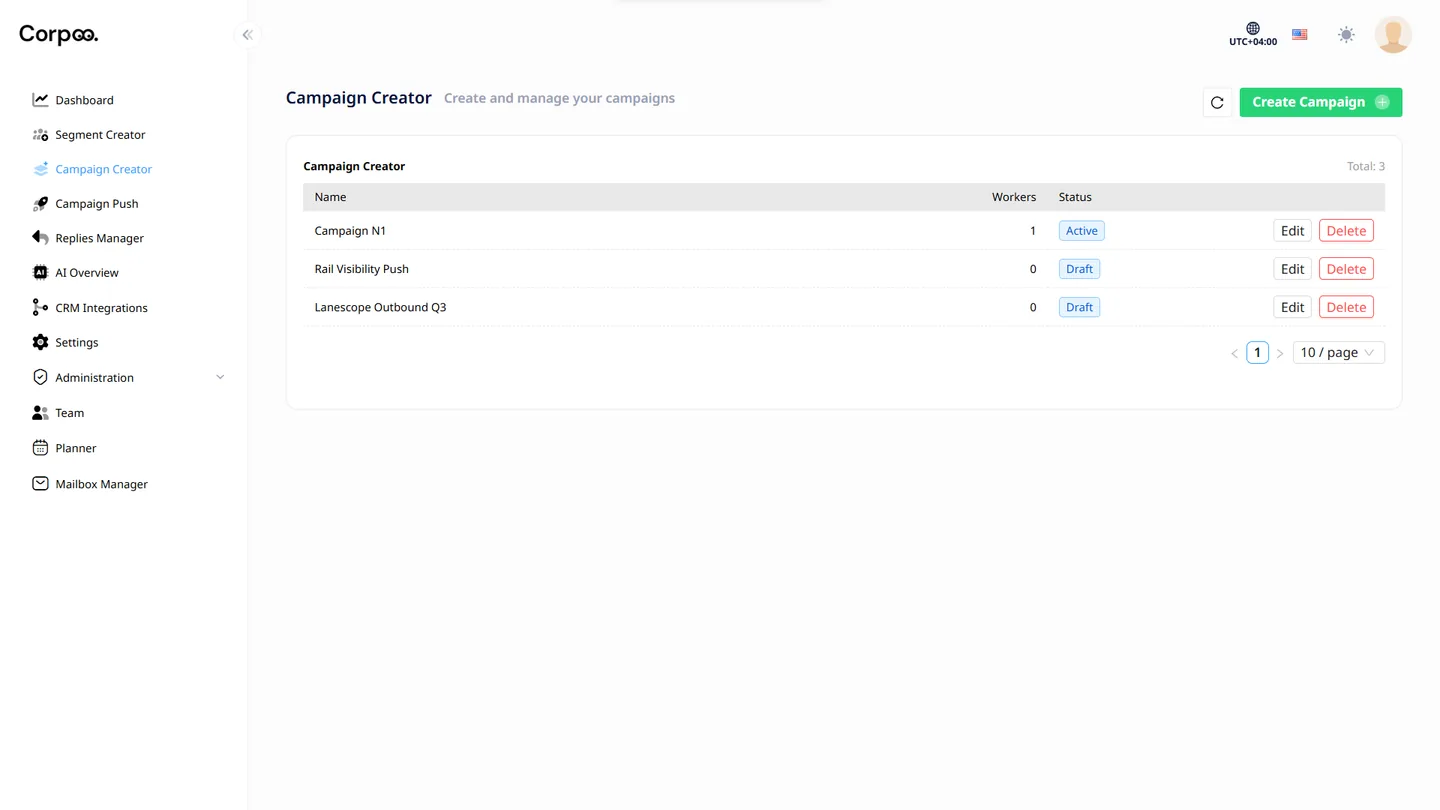Collapse the sidebar with double-chevron icon

247,35
